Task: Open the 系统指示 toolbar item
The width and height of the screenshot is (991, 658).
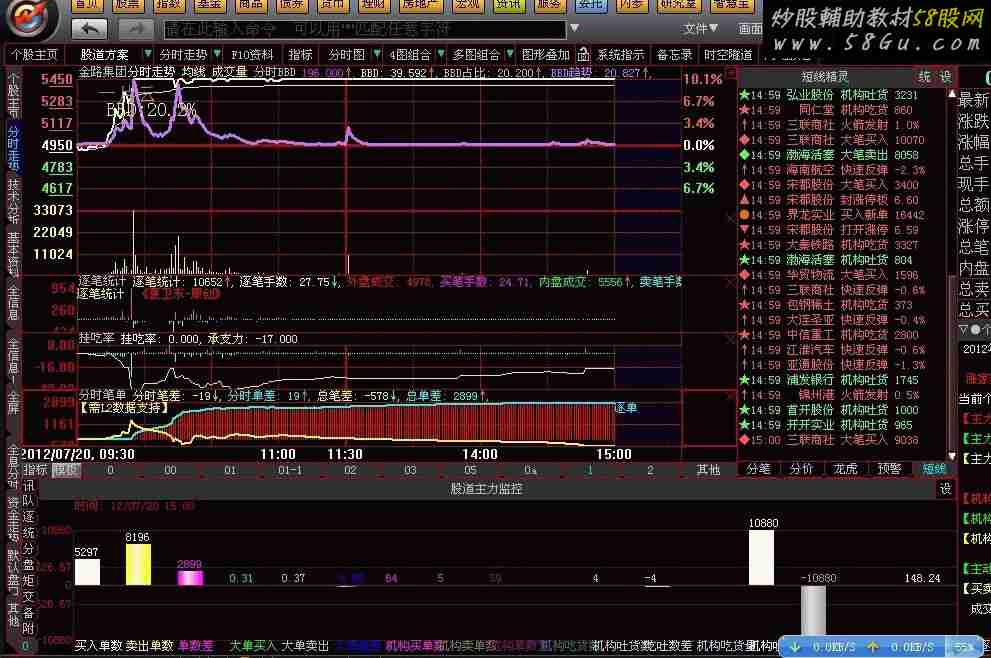Action: [x=621, y=55]
